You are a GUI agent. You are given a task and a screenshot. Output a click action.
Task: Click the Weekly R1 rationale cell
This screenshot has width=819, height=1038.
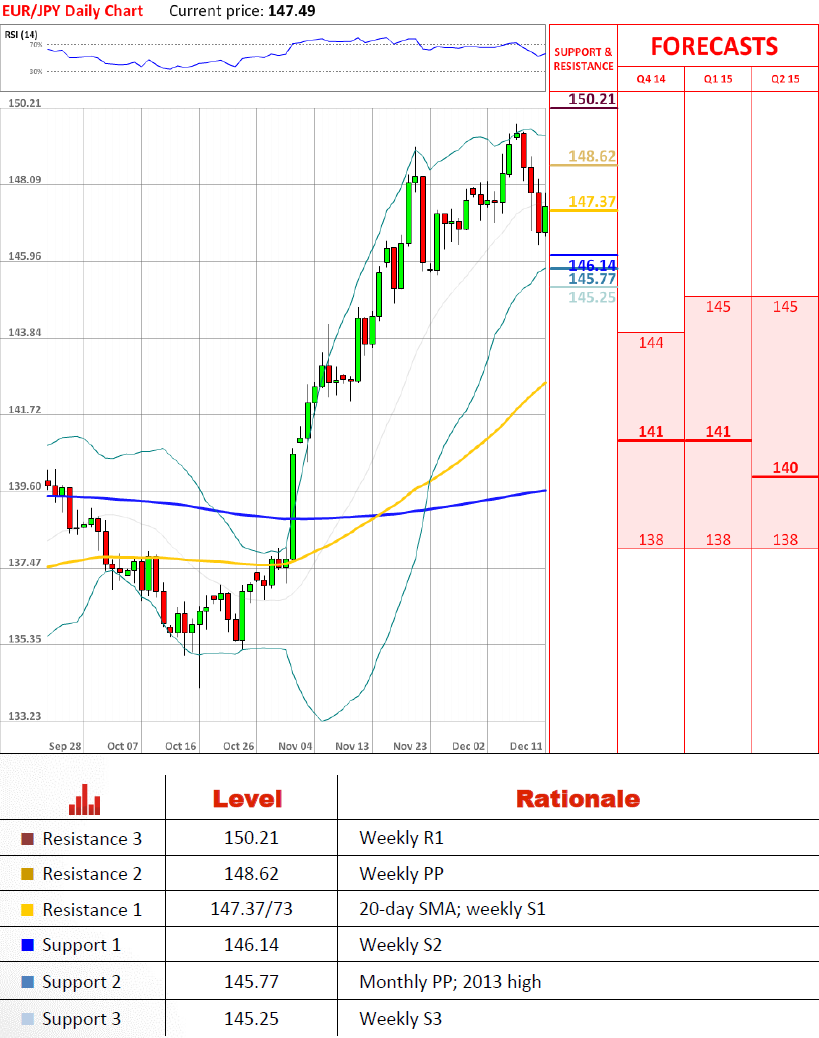pos(401,838)
